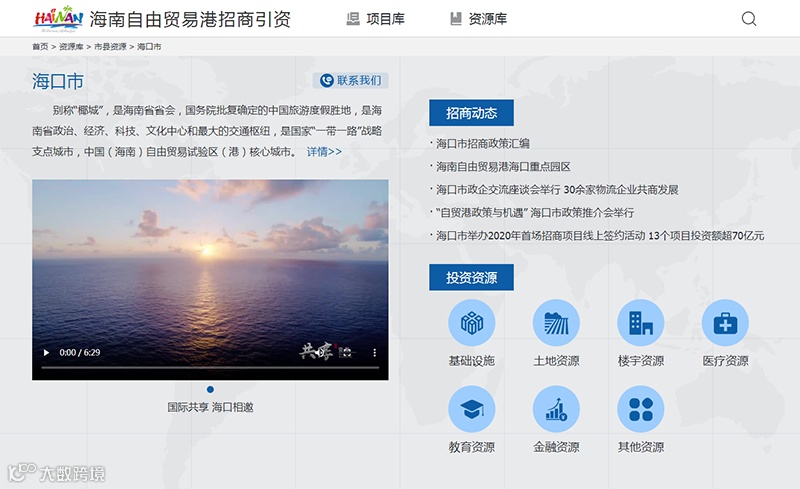The width and height of the screenshot is (800, 489).
Task: Toggle fullscreen on the video player
Action: pyautogui.click(x=345, y=352)
